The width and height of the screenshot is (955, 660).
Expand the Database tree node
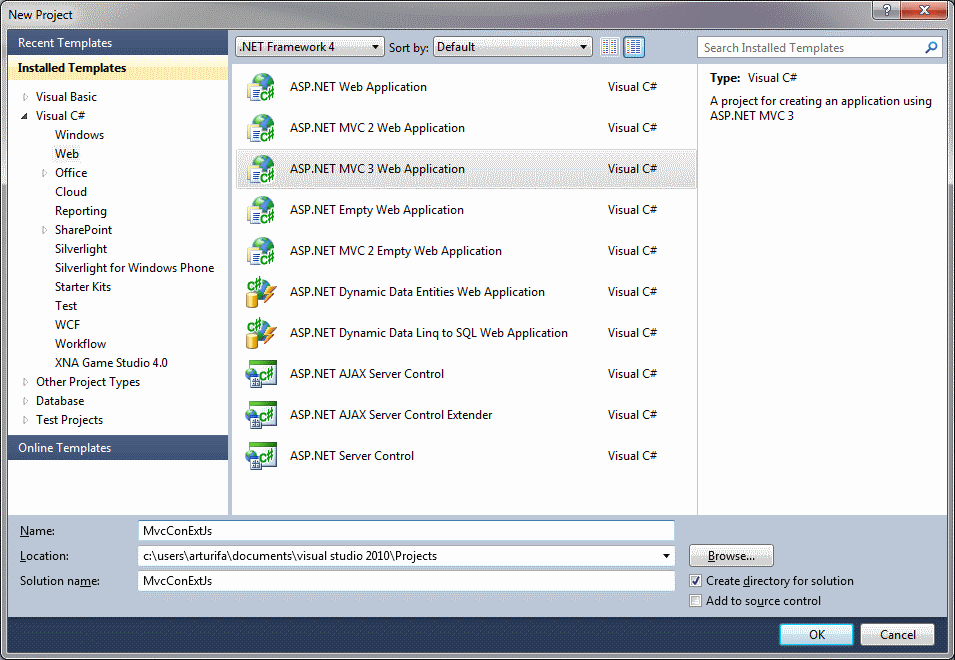(x=25, y=401)
